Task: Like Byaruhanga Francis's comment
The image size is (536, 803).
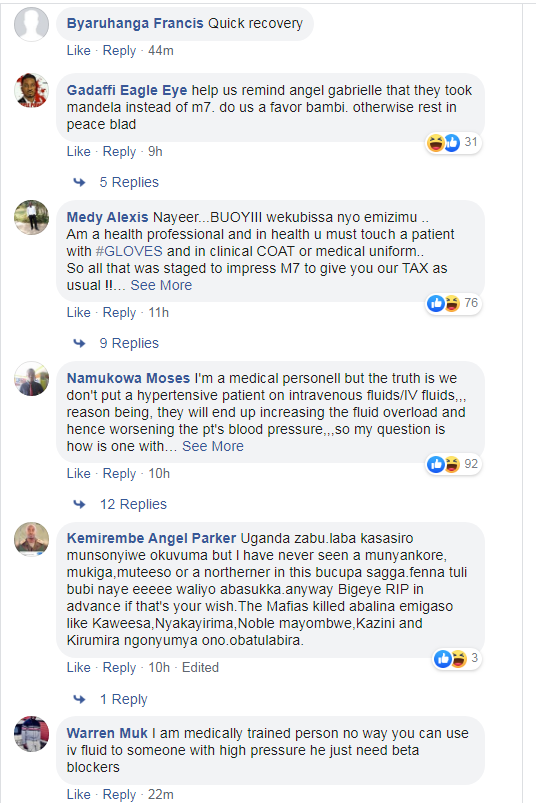Action: (78, 51)
